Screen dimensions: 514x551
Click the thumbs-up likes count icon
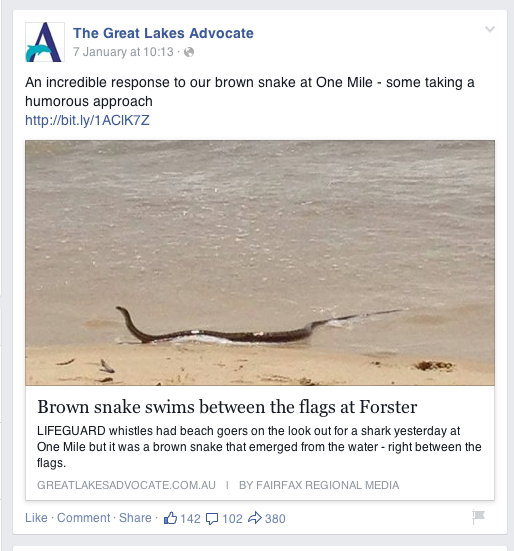170,518
